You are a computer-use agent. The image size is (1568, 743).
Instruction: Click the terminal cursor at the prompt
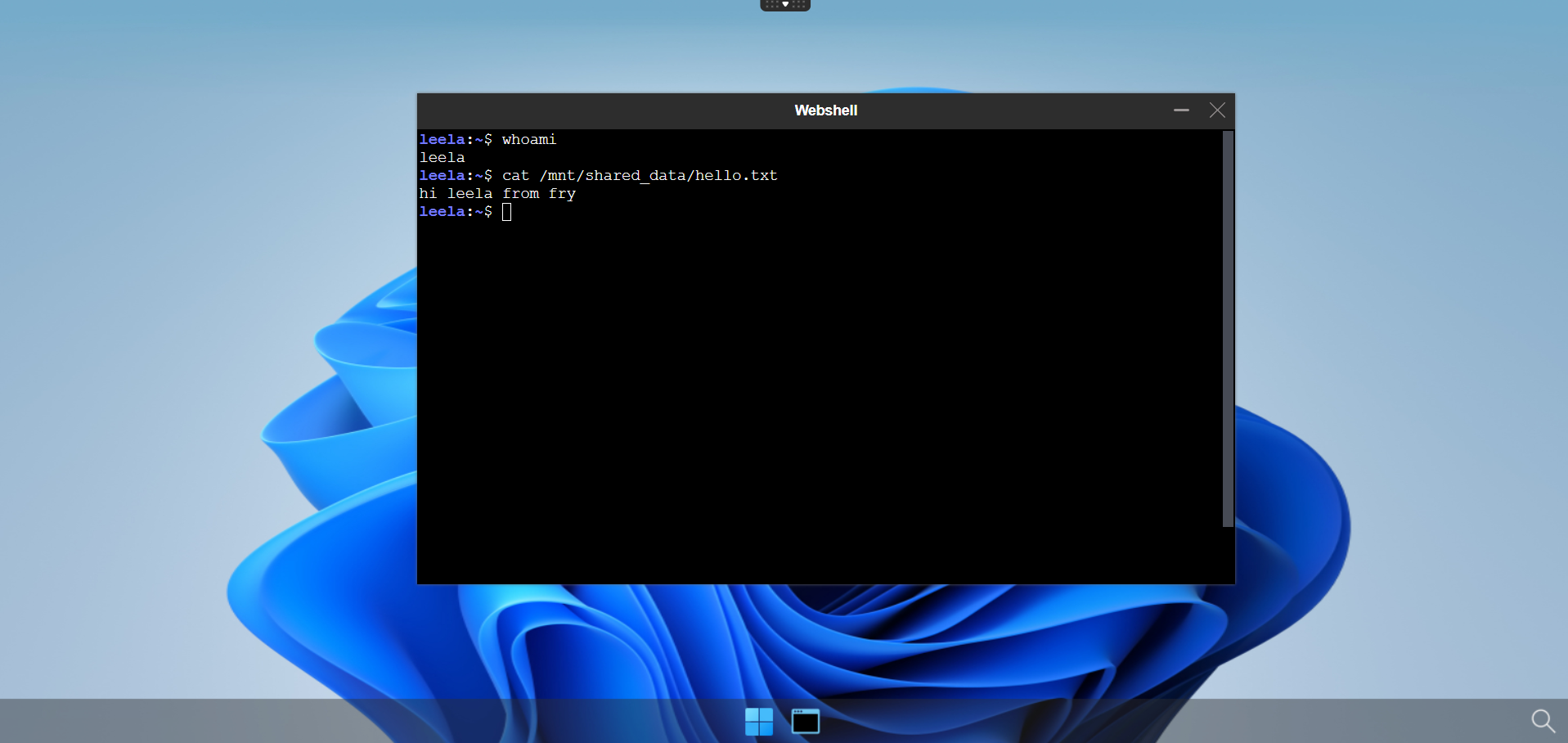pyautogui.click(x=507, y=212)
